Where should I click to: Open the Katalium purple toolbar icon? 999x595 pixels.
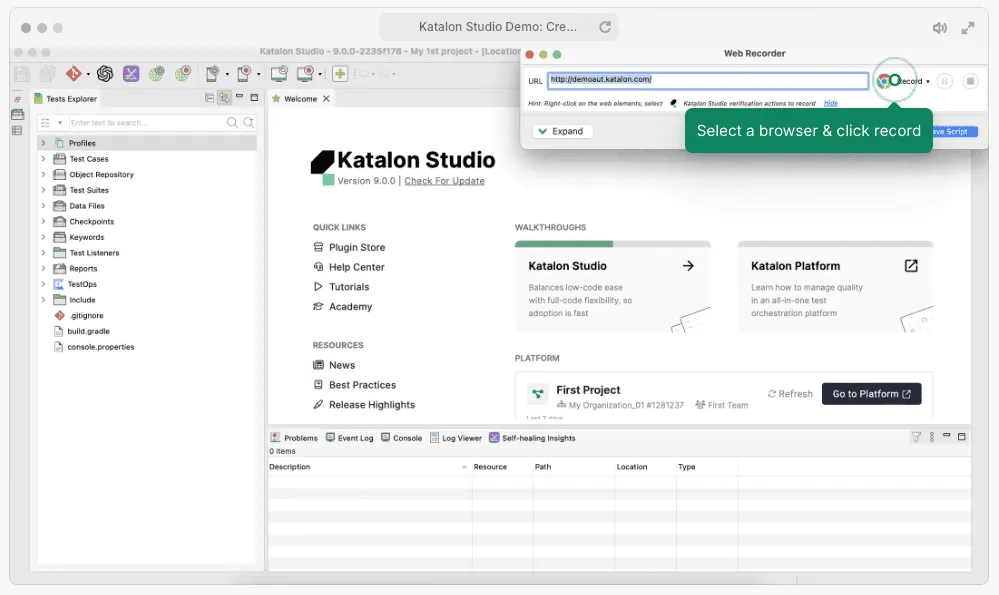click(130, 73)
